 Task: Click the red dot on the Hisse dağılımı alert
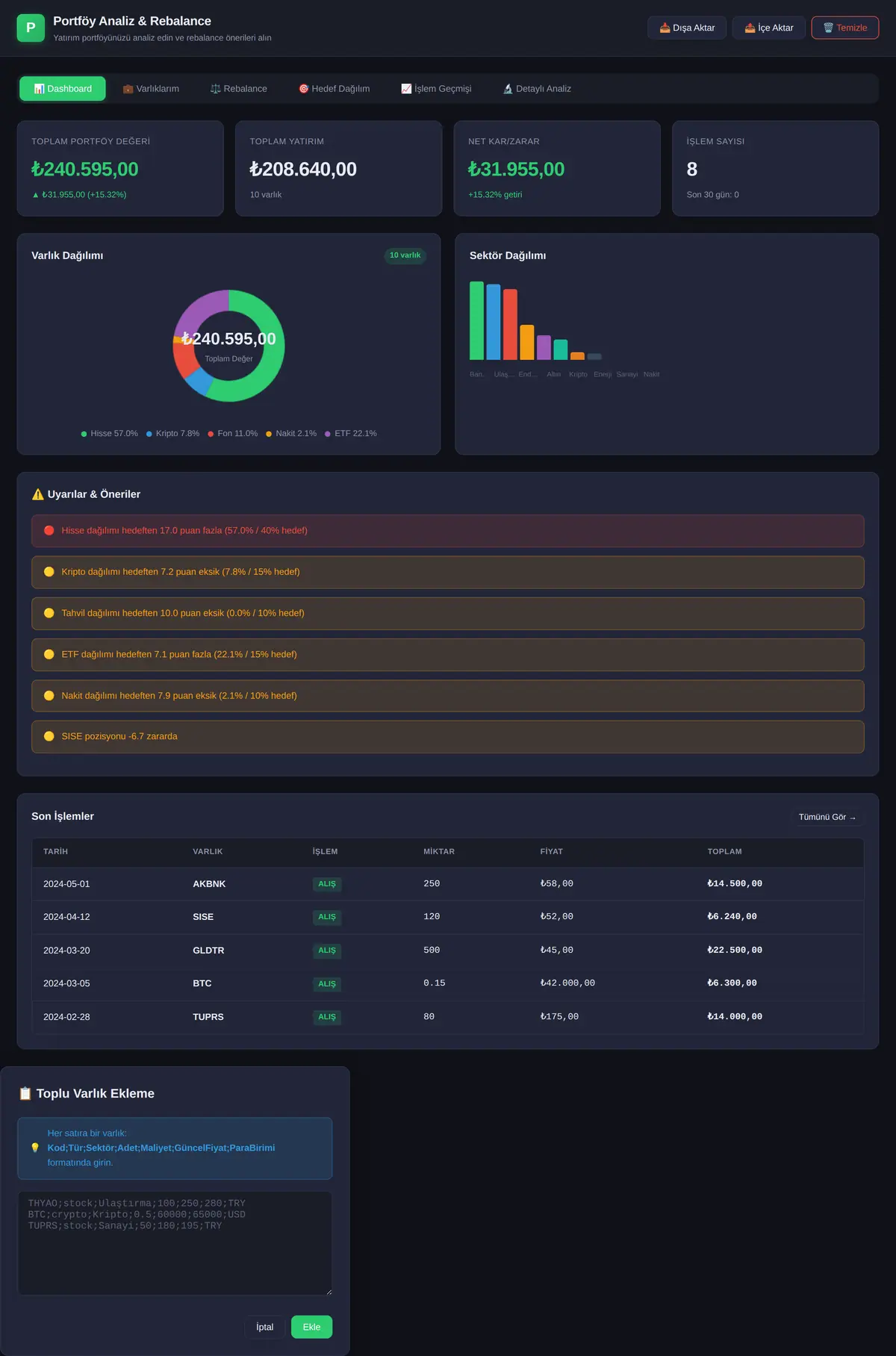[49, 531]
